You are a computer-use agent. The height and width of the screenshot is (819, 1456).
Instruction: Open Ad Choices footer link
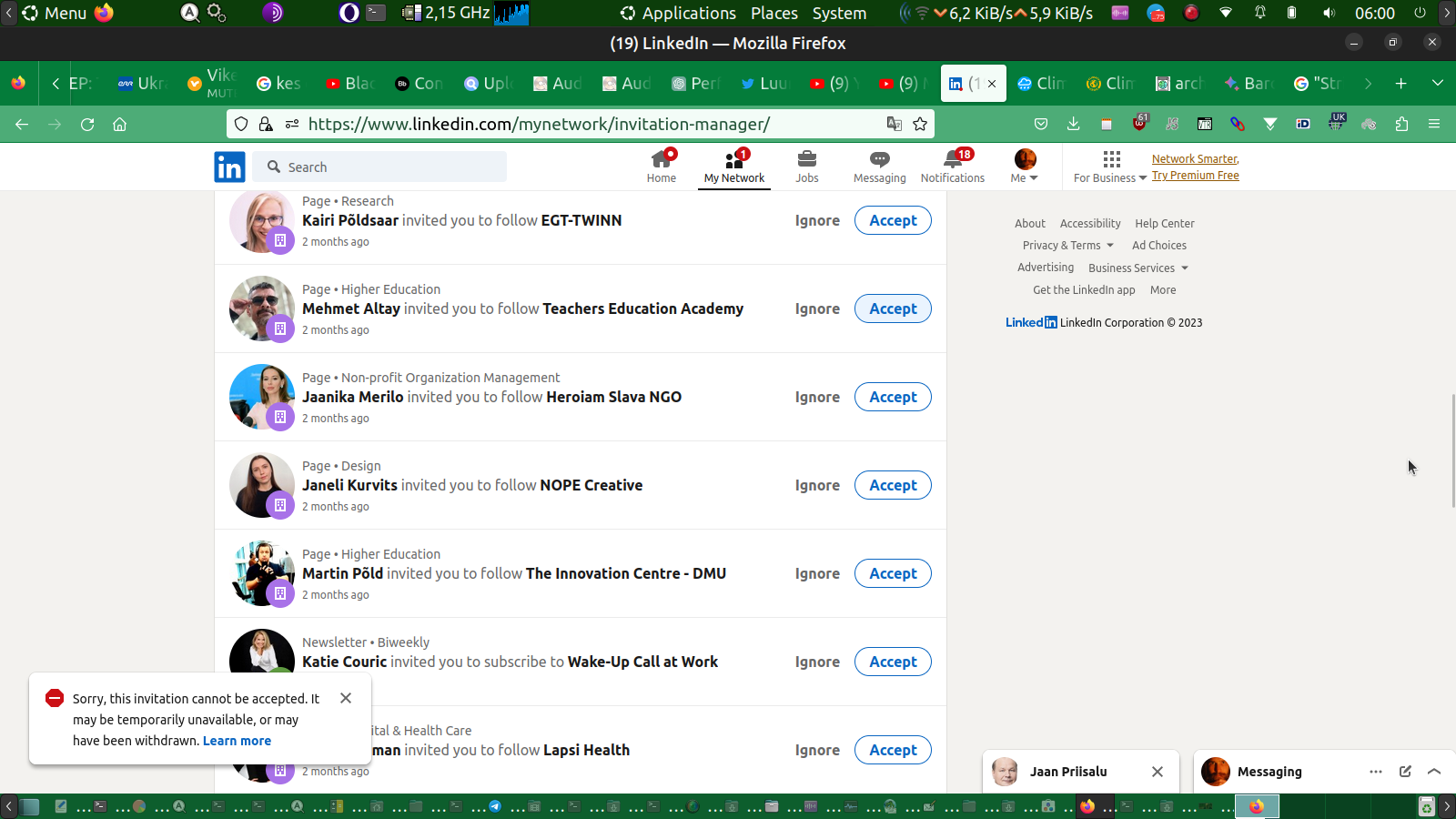tap(1159, 246)
